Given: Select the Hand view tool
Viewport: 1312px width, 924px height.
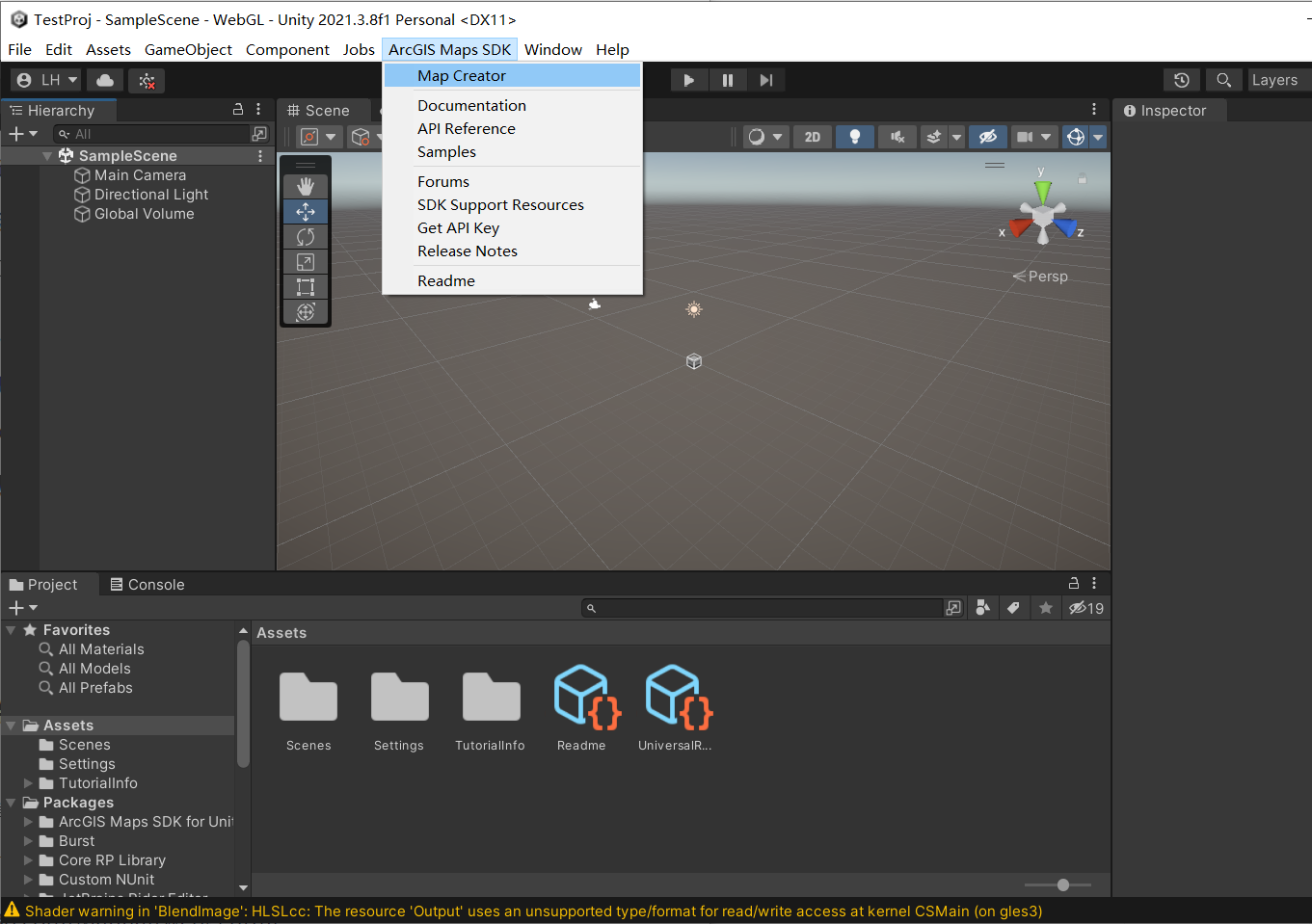Looking at the screenshot, I should (x=306, y=186).
